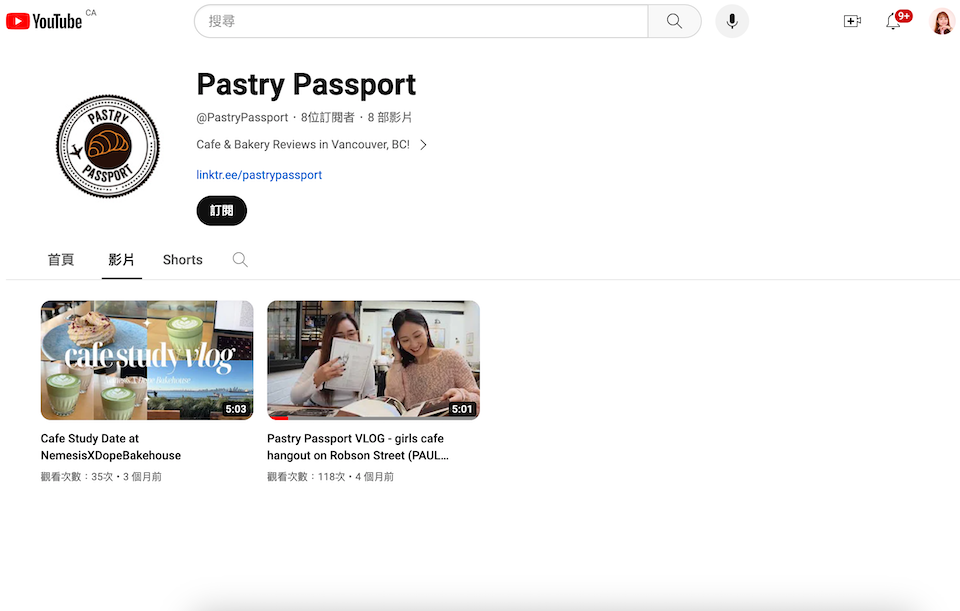This screenshot has height=611, width=960.
Task: Open the notifications bell
Action: [893, 21]
